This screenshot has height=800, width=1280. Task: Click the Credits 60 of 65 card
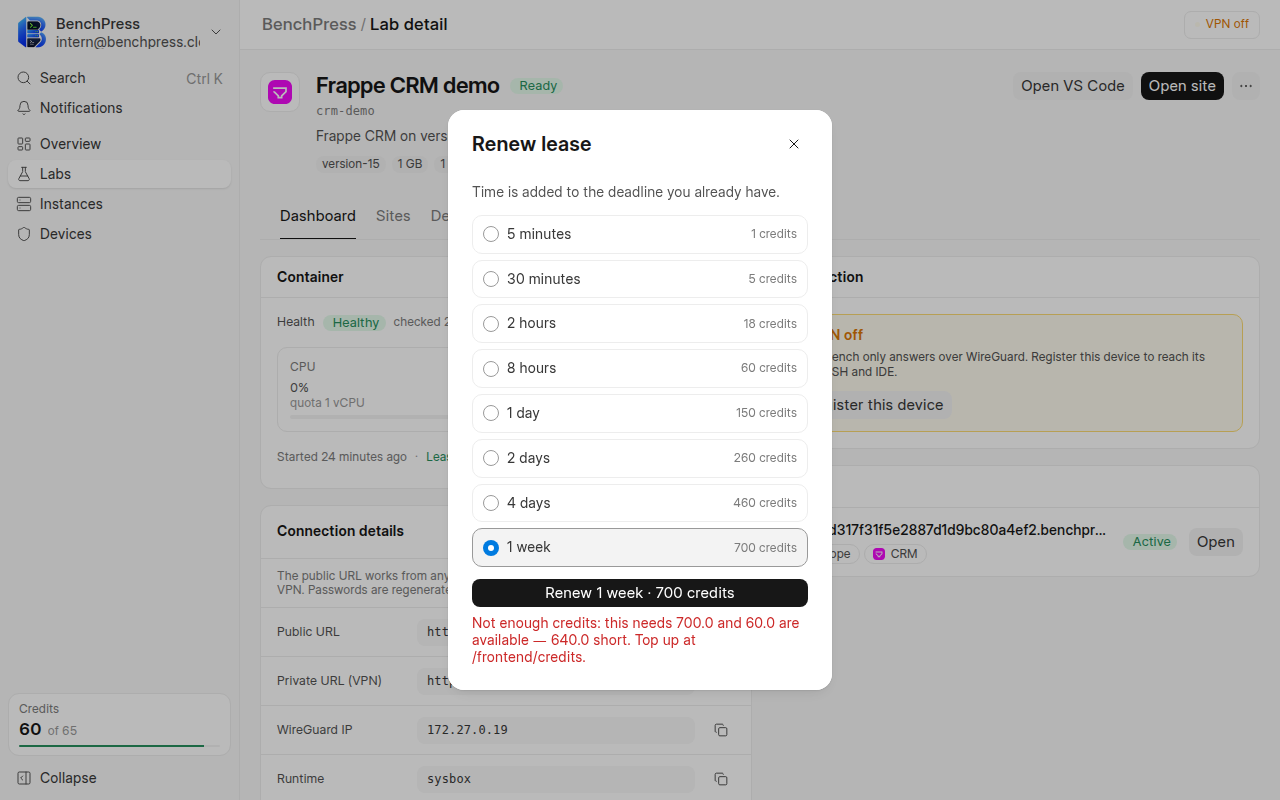point(119,725)
